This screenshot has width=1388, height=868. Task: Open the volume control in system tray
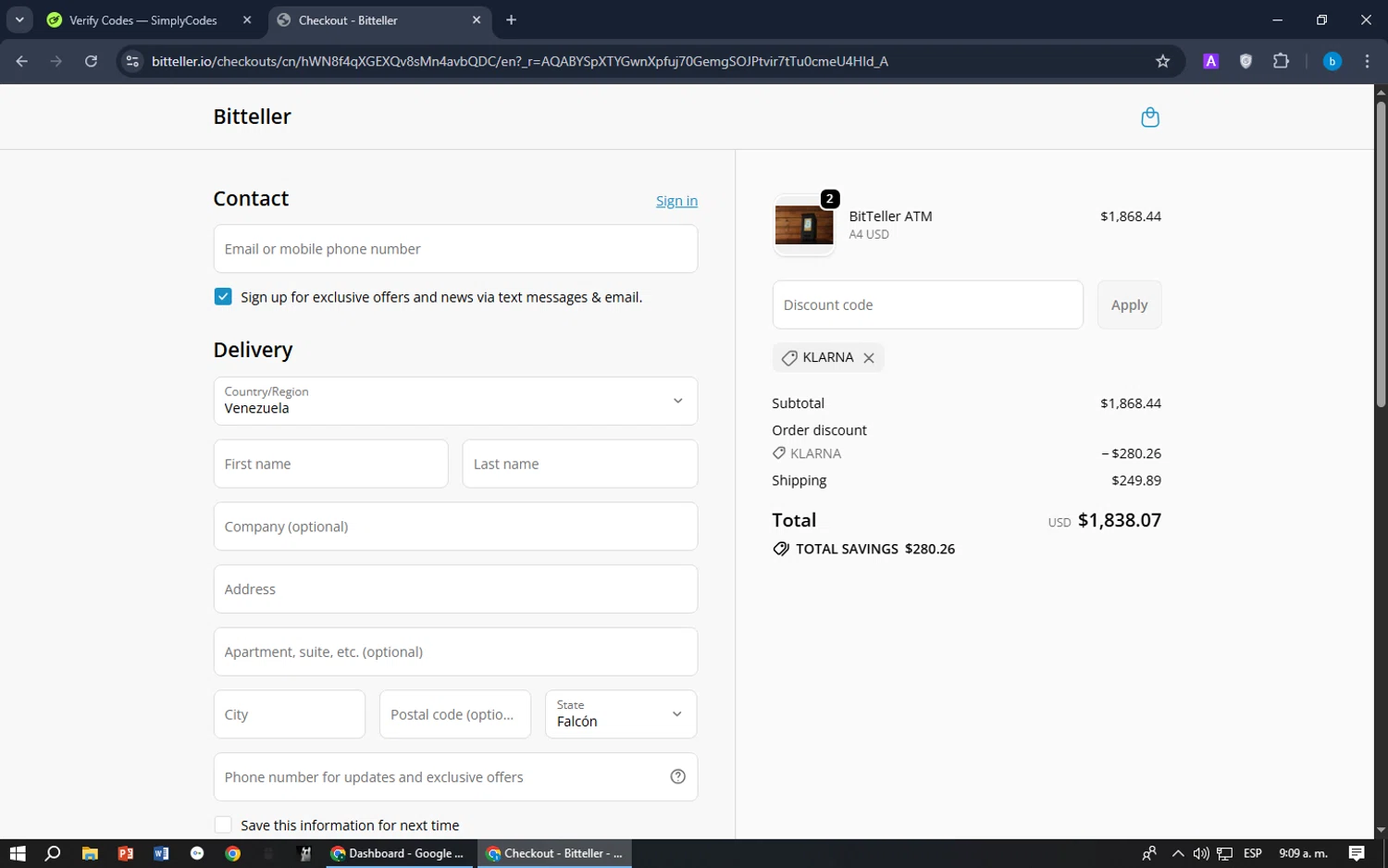(1201, 853)
